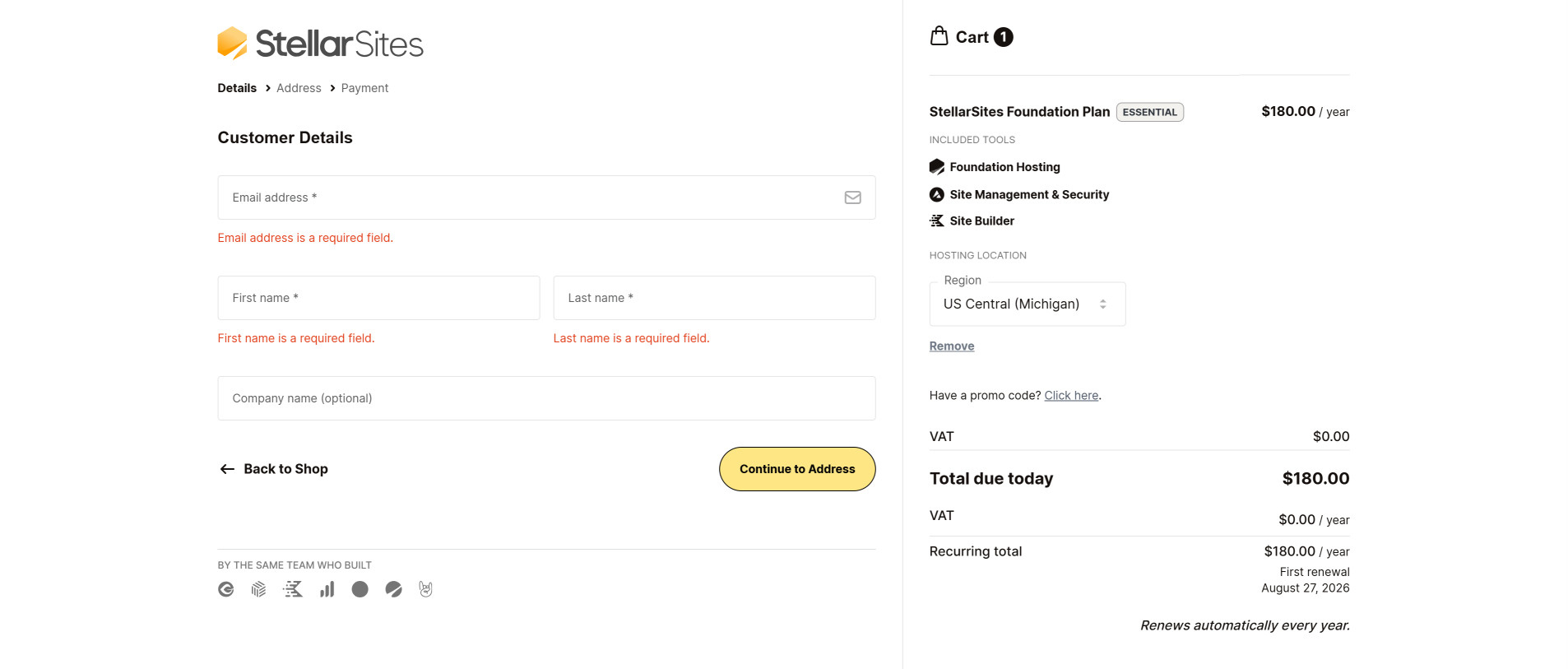Click the circular G-shaped footer icon
Image resolution: width=1568 pixels, height=669 pixels.
[225, 589]
